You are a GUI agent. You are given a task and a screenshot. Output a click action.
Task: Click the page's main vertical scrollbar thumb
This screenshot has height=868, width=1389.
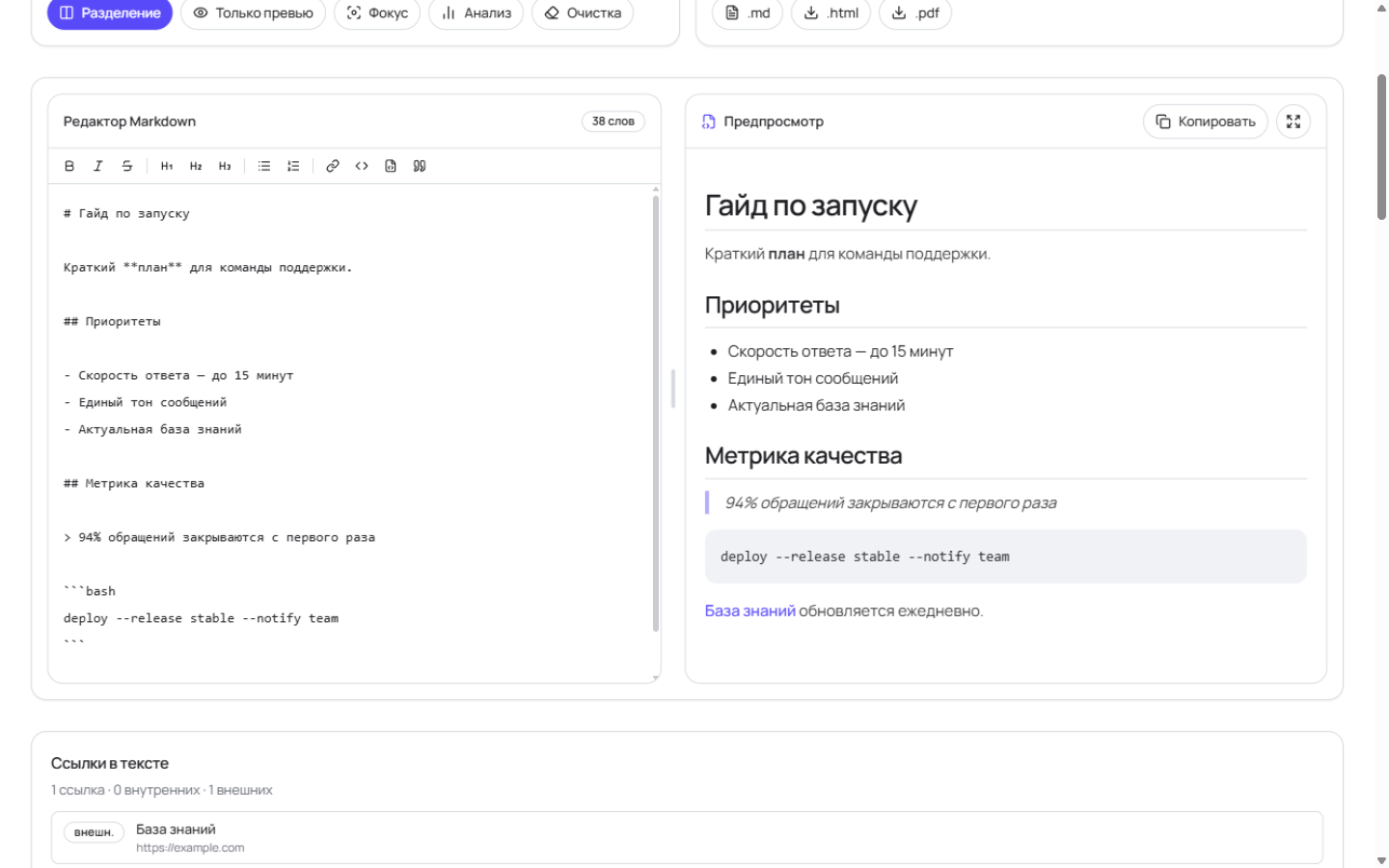pos(1381,147)
